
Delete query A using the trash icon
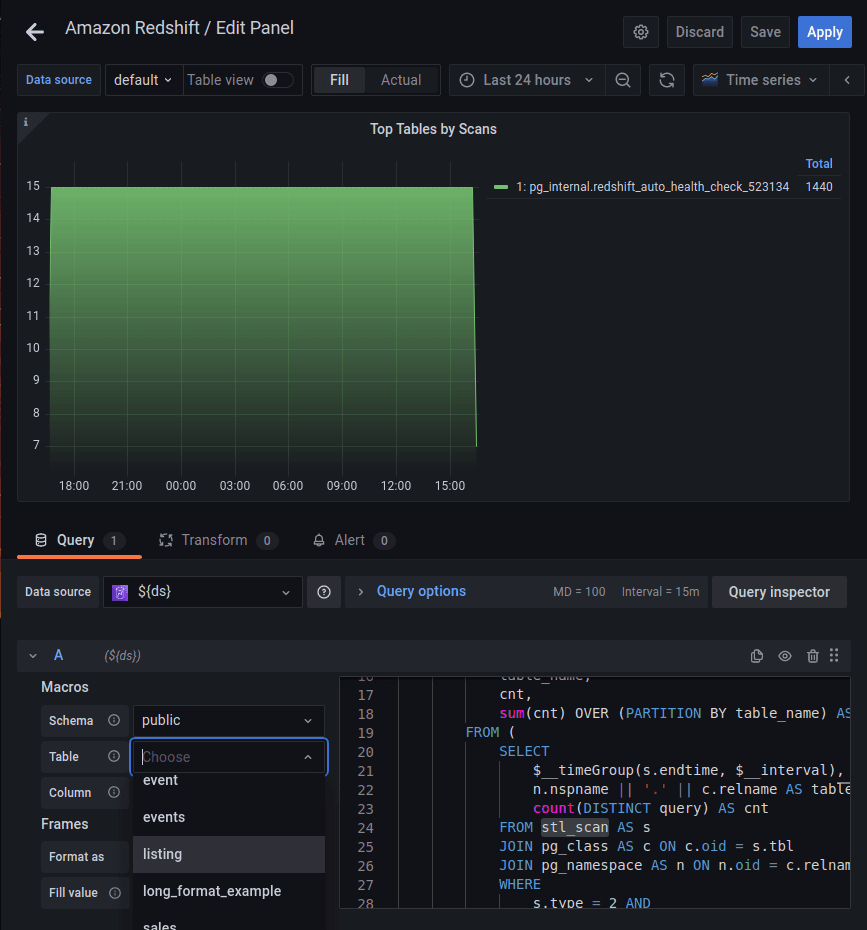coord(812,656)
